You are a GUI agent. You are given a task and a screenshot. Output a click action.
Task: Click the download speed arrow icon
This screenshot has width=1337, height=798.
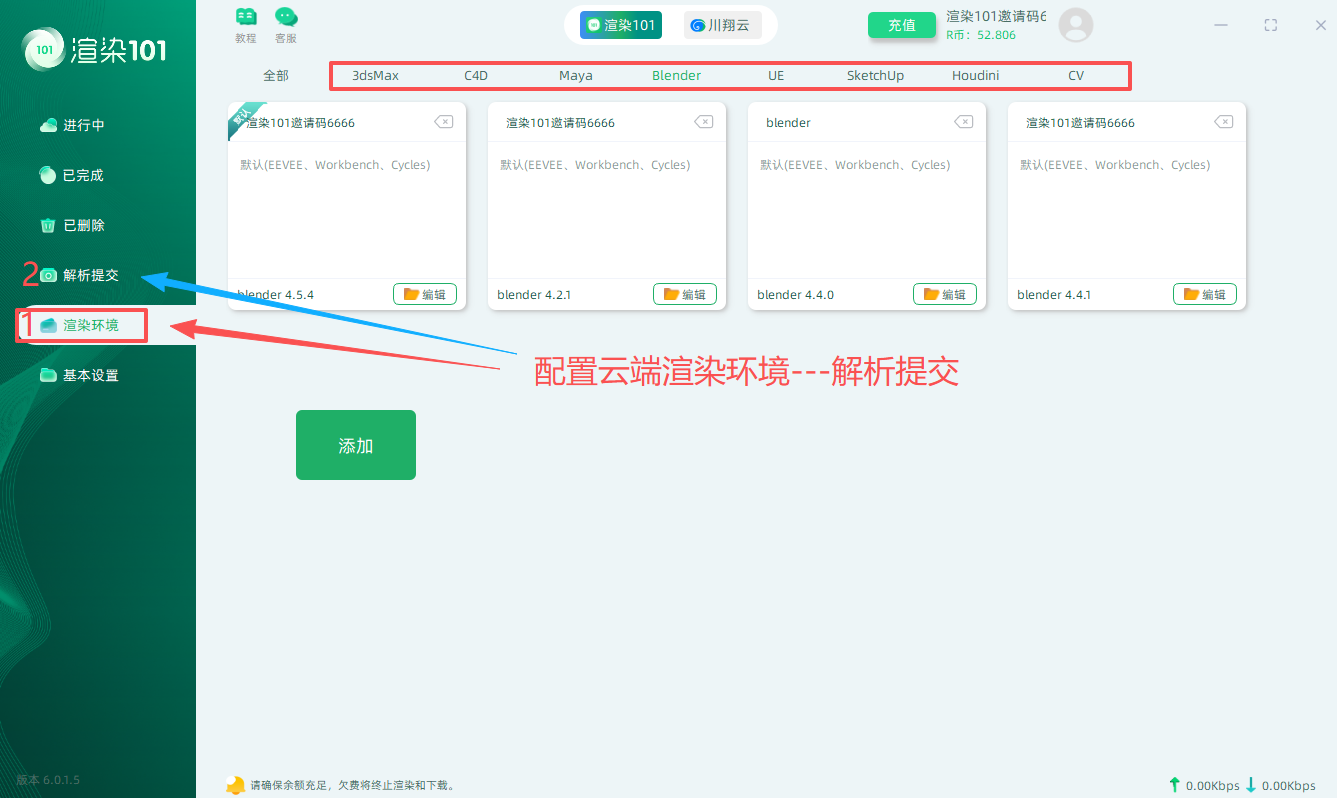coord(1250,785)
